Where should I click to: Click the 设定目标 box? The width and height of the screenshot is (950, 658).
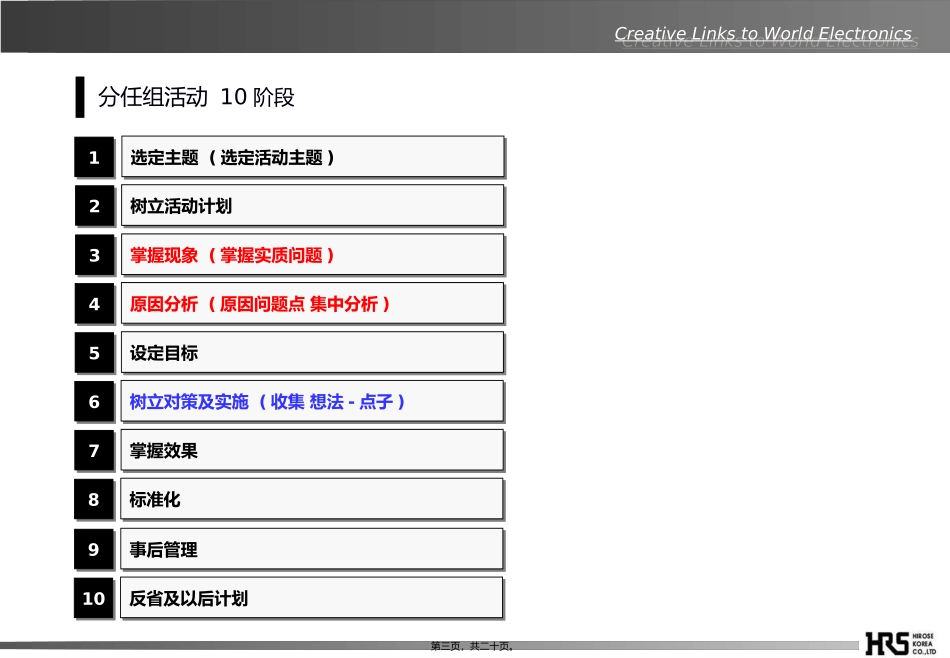pyautogui.click(x=313, y=353)
